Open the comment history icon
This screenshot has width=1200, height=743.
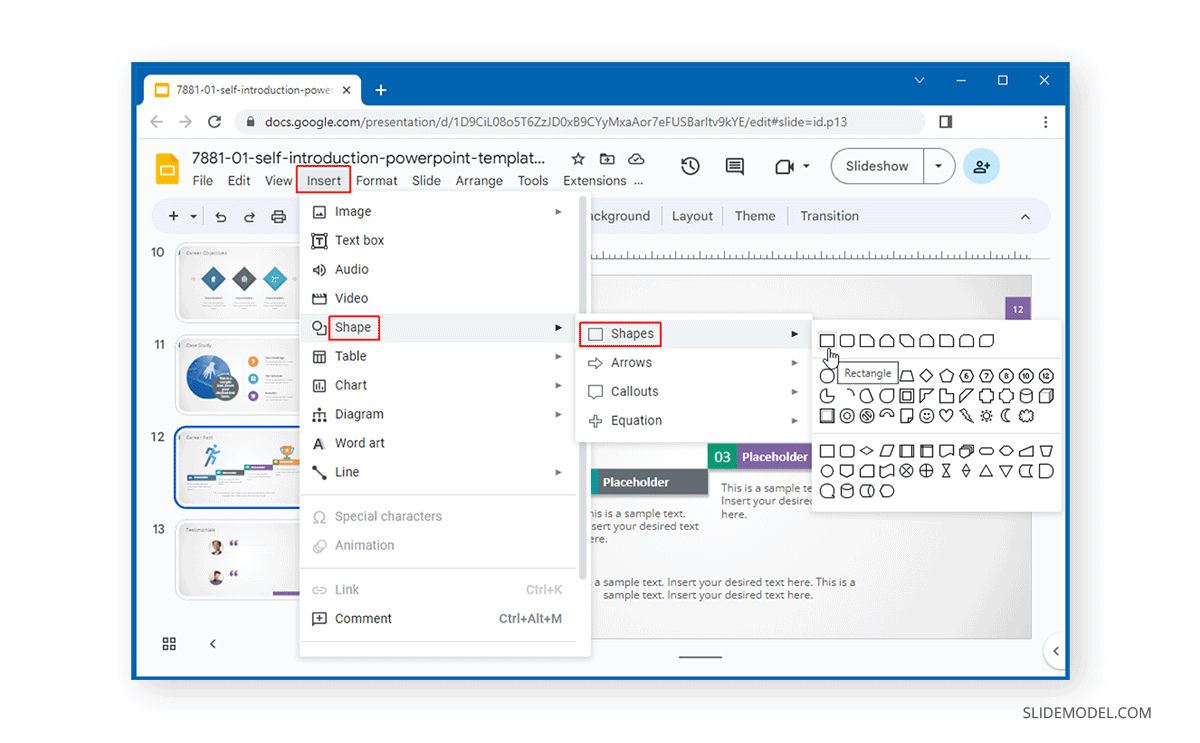(735, 166)
